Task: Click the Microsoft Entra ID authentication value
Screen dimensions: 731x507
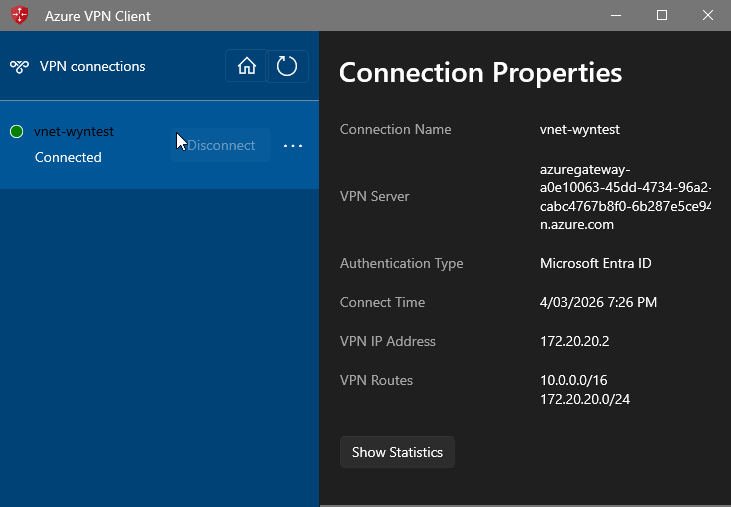Action: point(594,264)
